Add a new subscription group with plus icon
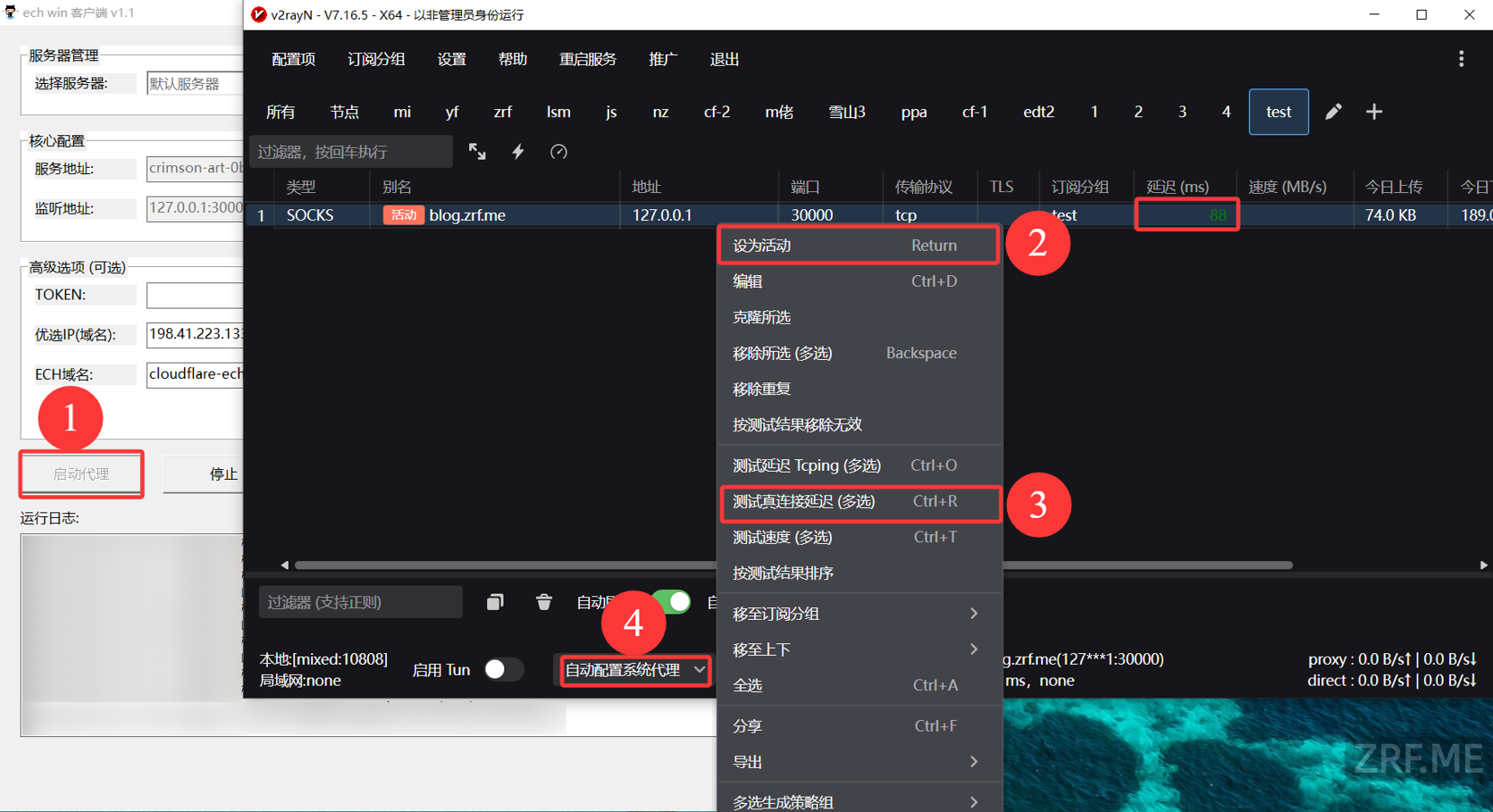 (1374, 112)
